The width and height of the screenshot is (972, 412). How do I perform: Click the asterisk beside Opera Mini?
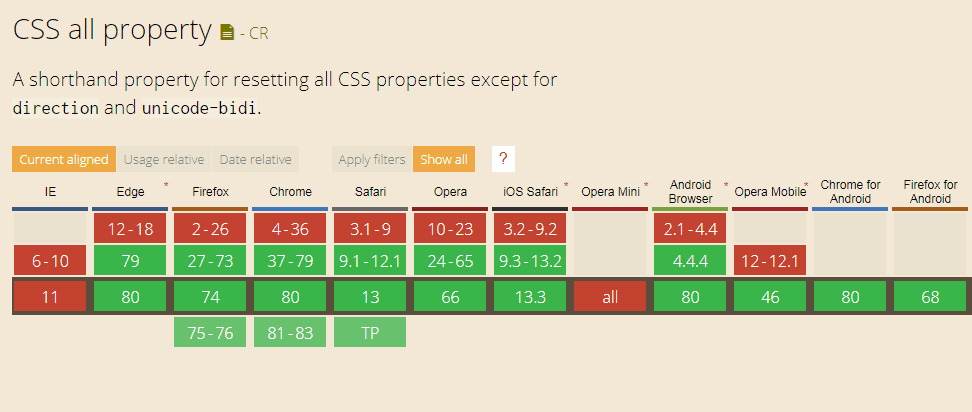pos(646,186)
